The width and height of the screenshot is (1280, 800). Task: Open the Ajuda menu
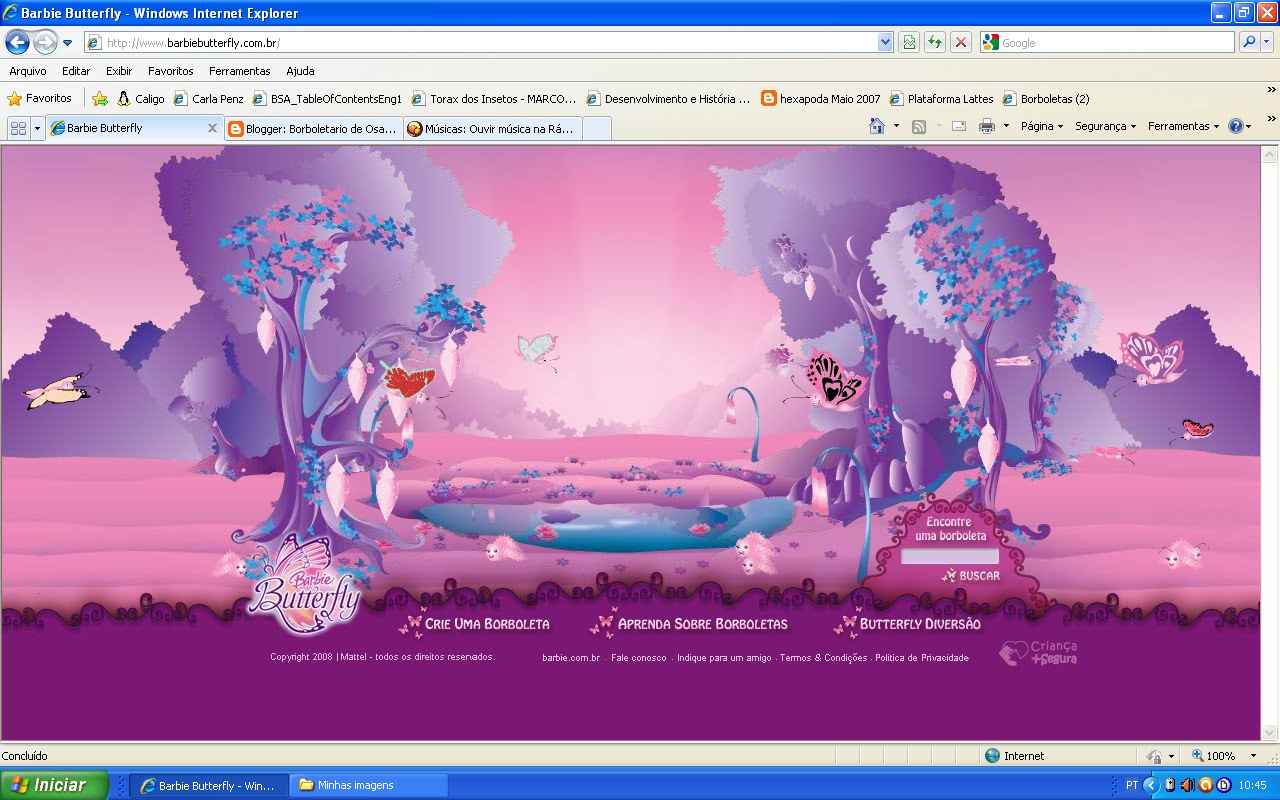(x=300, y=71)
